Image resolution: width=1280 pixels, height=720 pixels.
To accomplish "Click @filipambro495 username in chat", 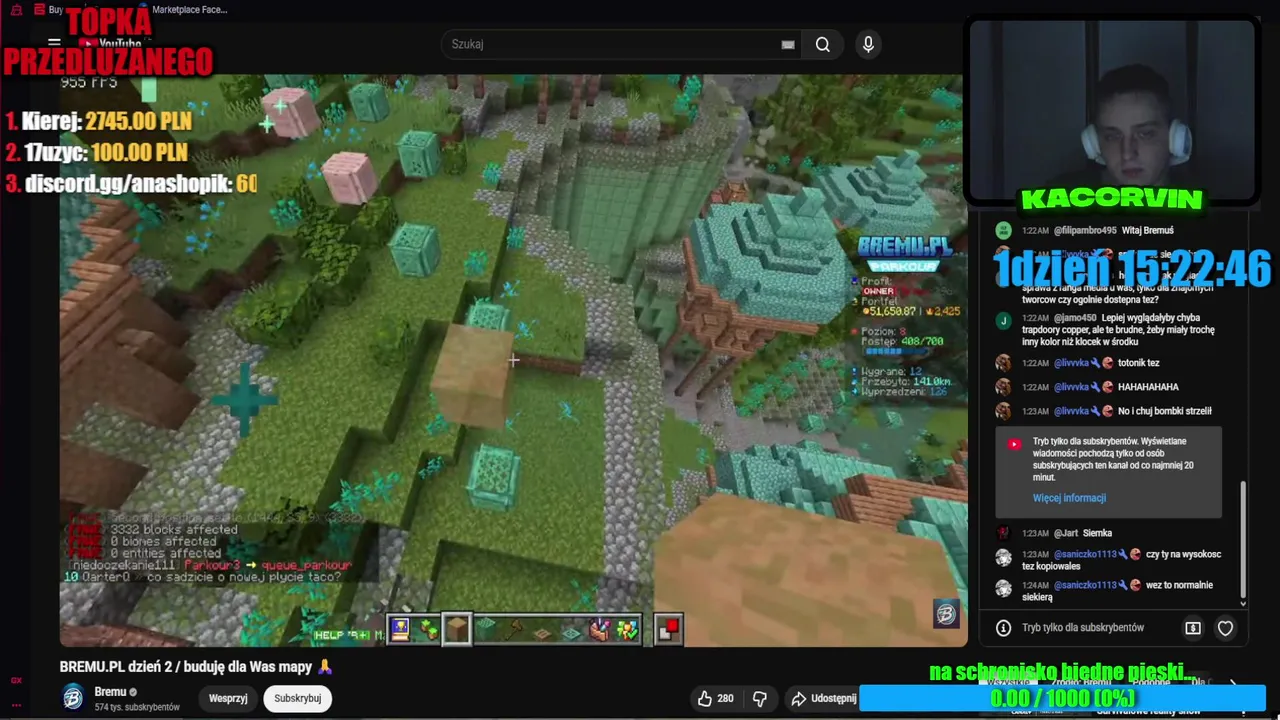I will coord(1085,230).
